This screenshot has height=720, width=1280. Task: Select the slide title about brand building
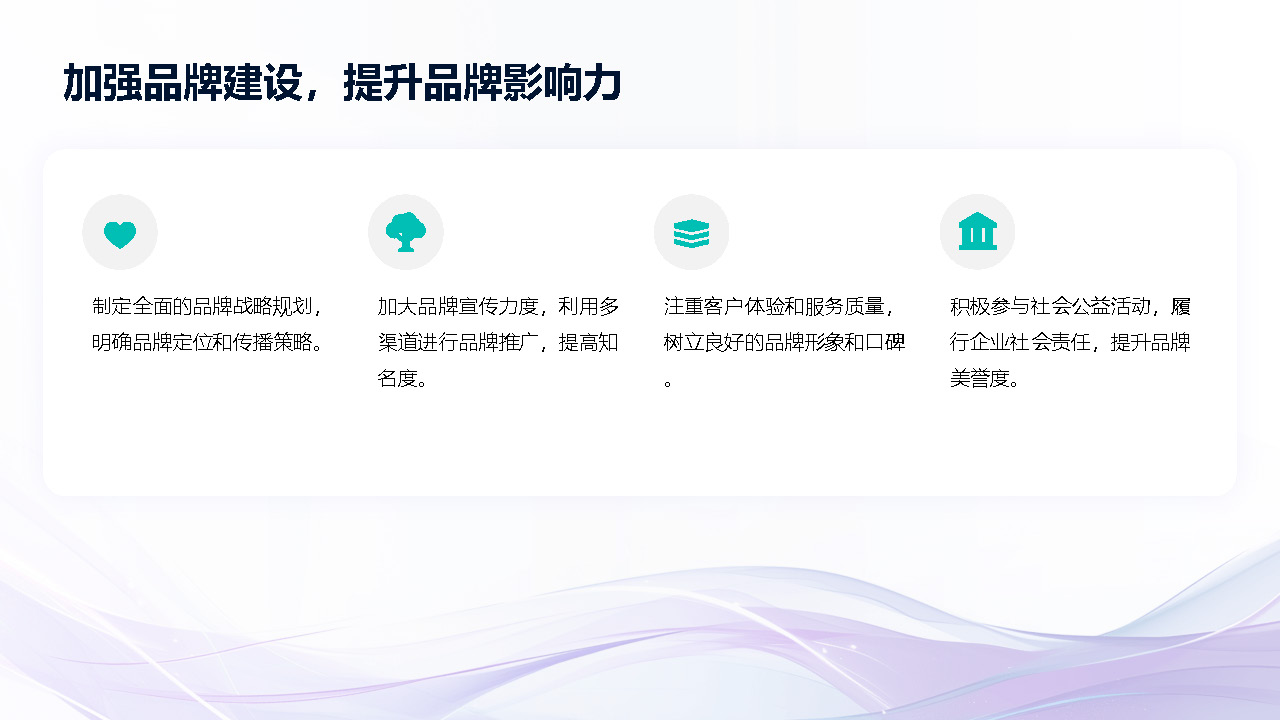(x=343, y=83)
